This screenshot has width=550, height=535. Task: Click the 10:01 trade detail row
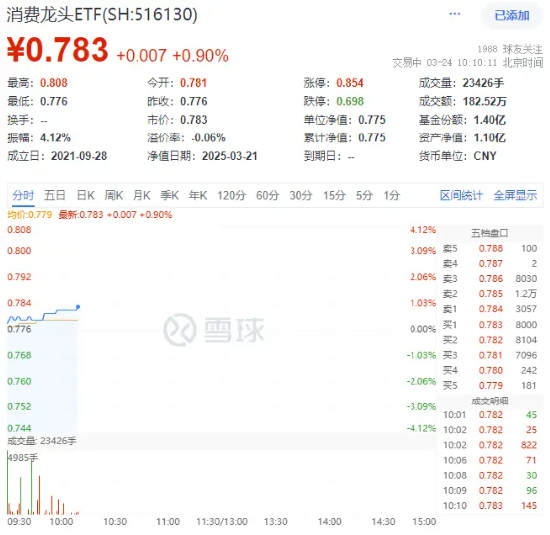490,415
